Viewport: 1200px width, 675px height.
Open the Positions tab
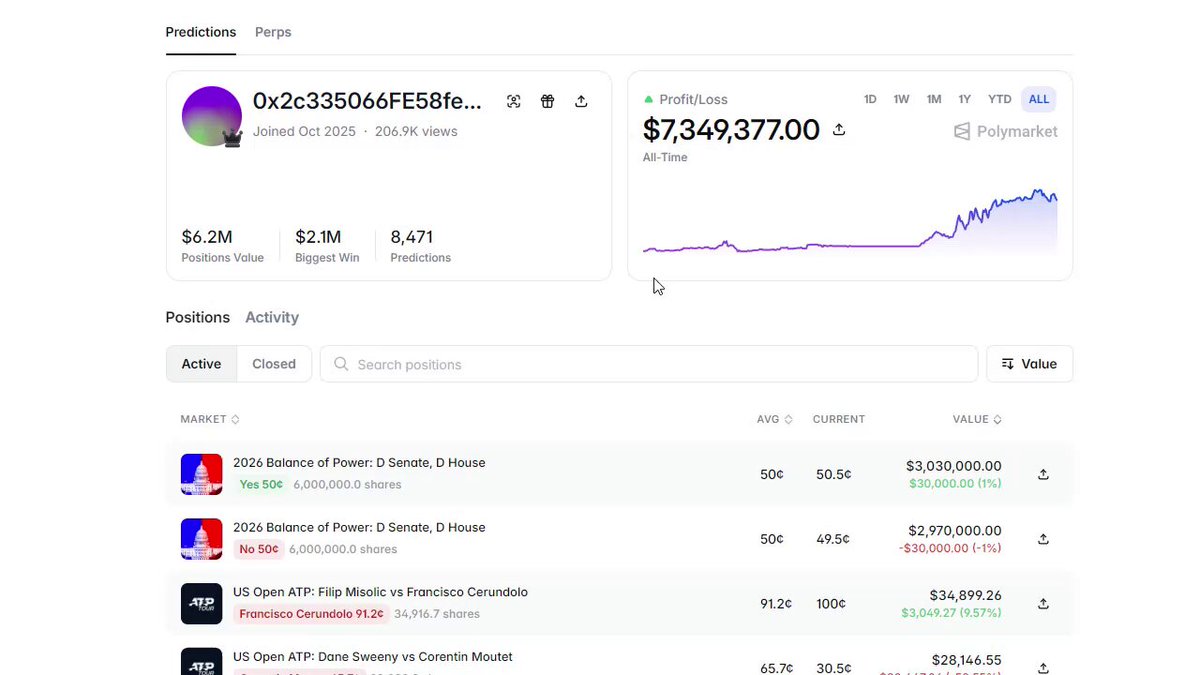(x=198, y=317)
